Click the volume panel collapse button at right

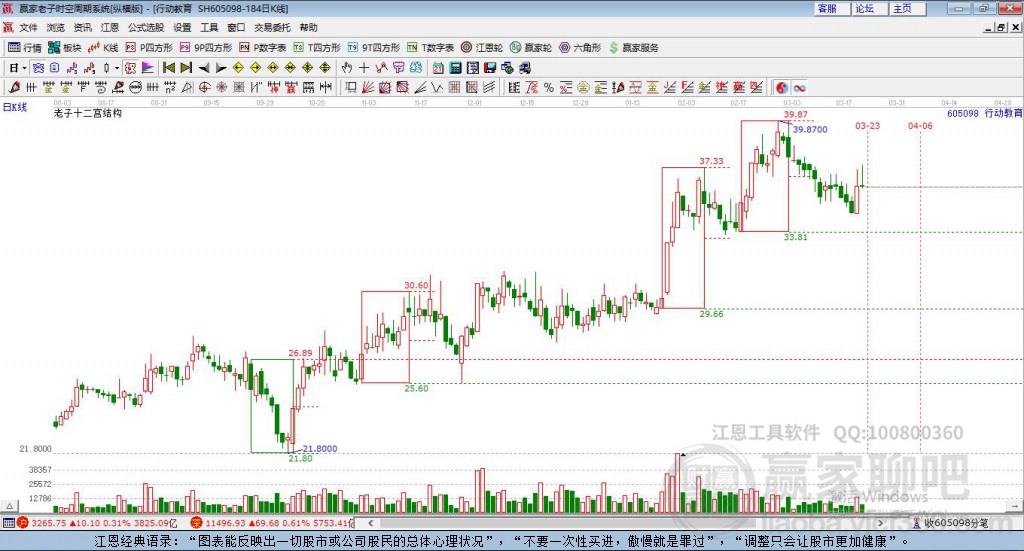tap(1015, 506)
